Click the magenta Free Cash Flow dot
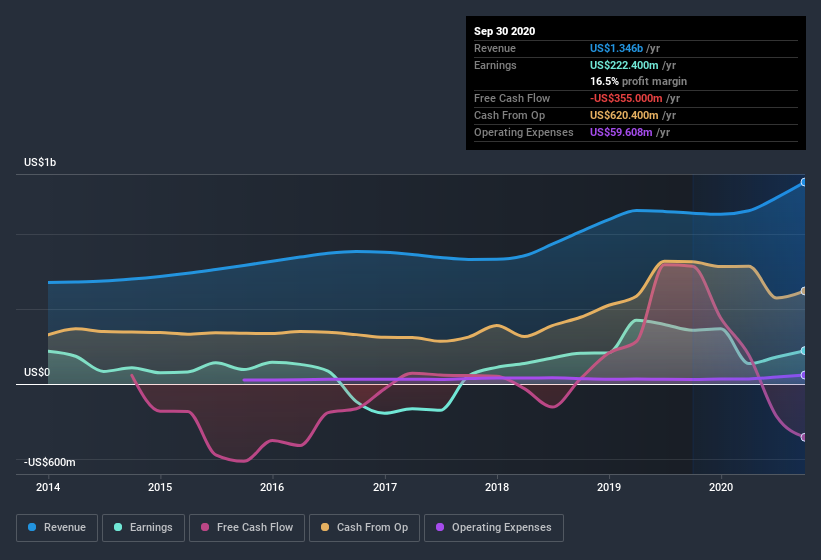 [x=205, y=527]
